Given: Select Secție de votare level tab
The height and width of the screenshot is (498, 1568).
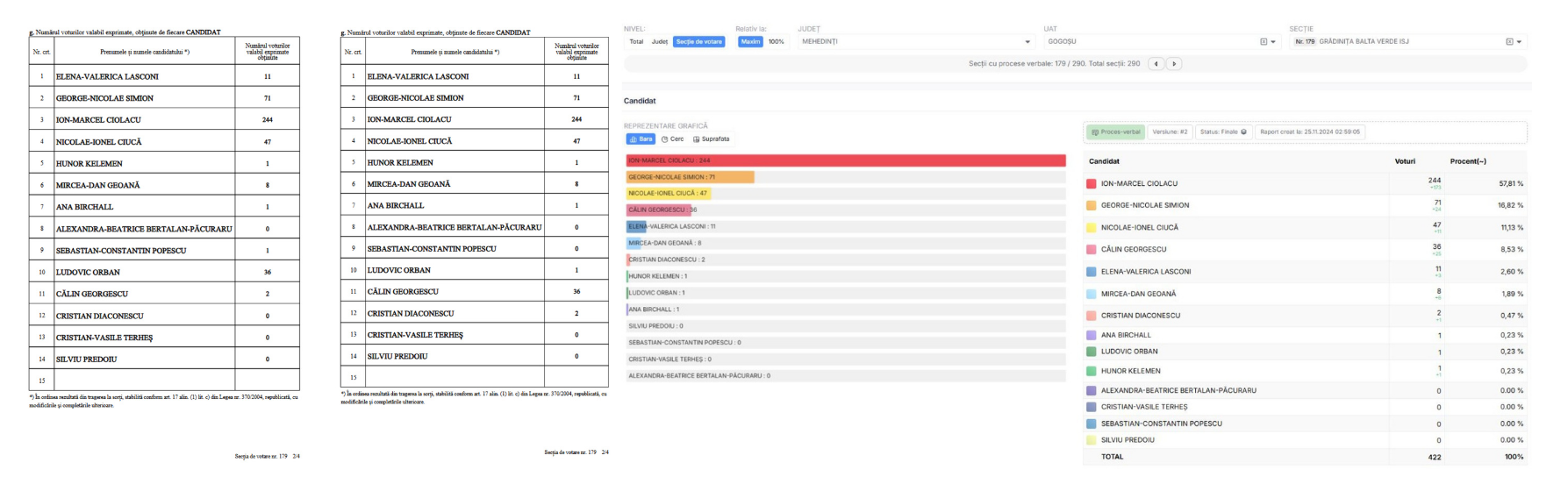Looking at the screenshot, I should pos(698,42).
